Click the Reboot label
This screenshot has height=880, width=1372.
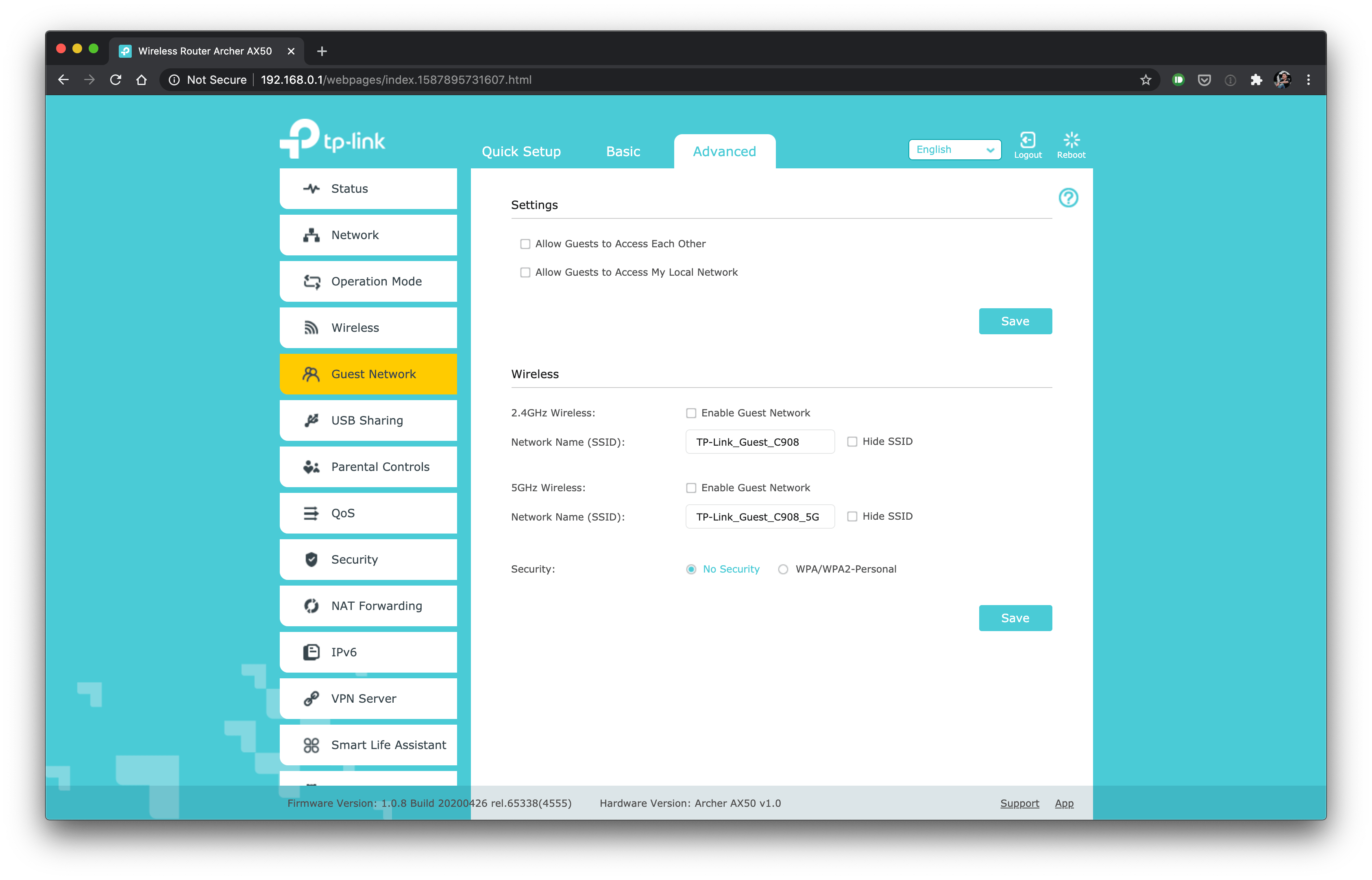click(x=1071, y=155)
